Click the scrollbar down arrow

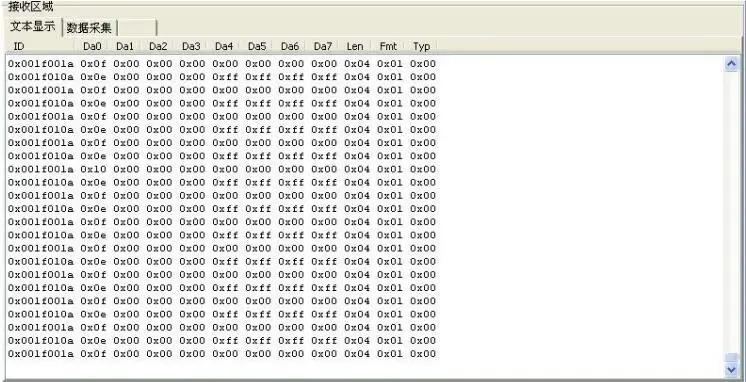731,369
